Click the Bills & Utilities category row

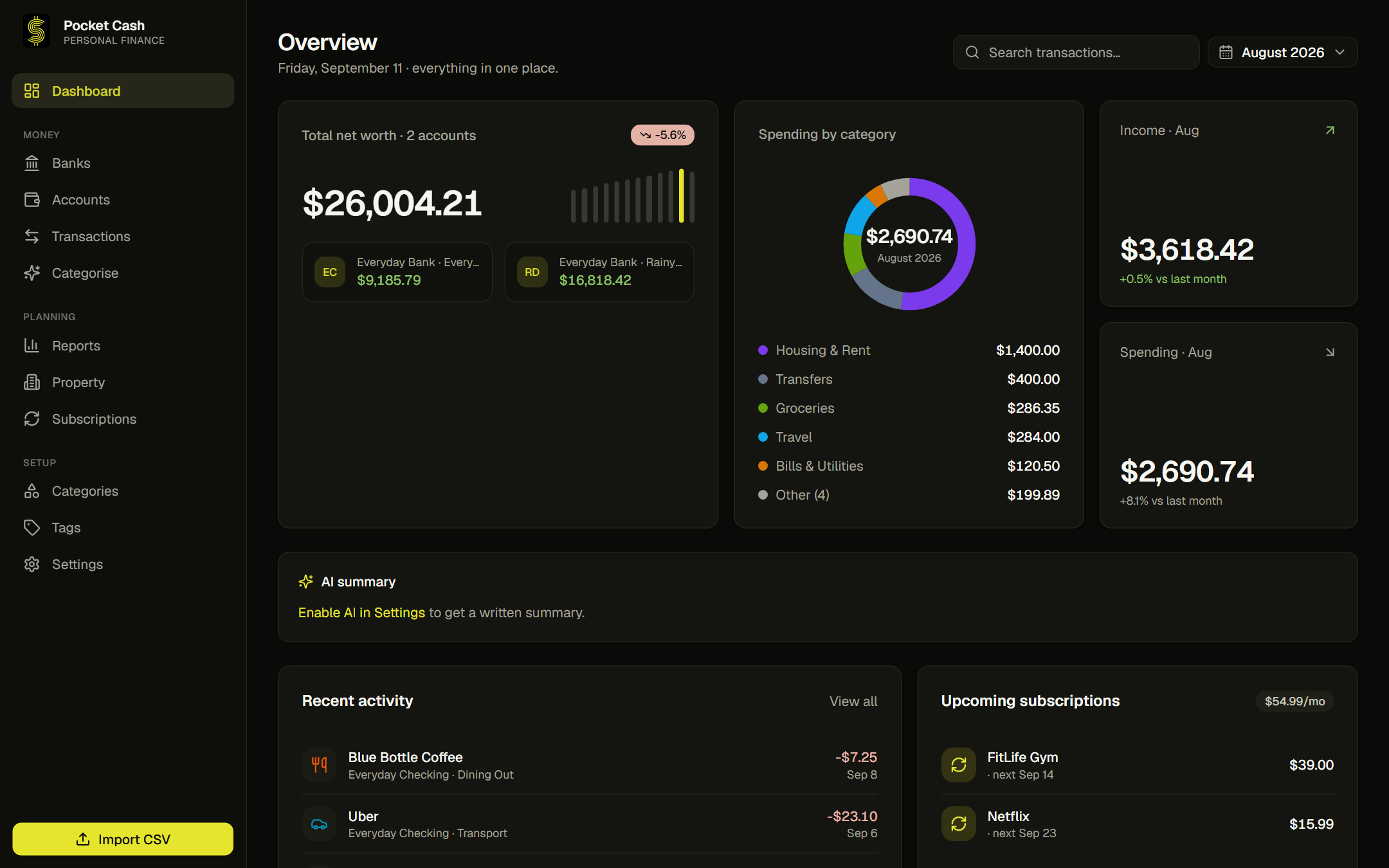pos(909,466)
